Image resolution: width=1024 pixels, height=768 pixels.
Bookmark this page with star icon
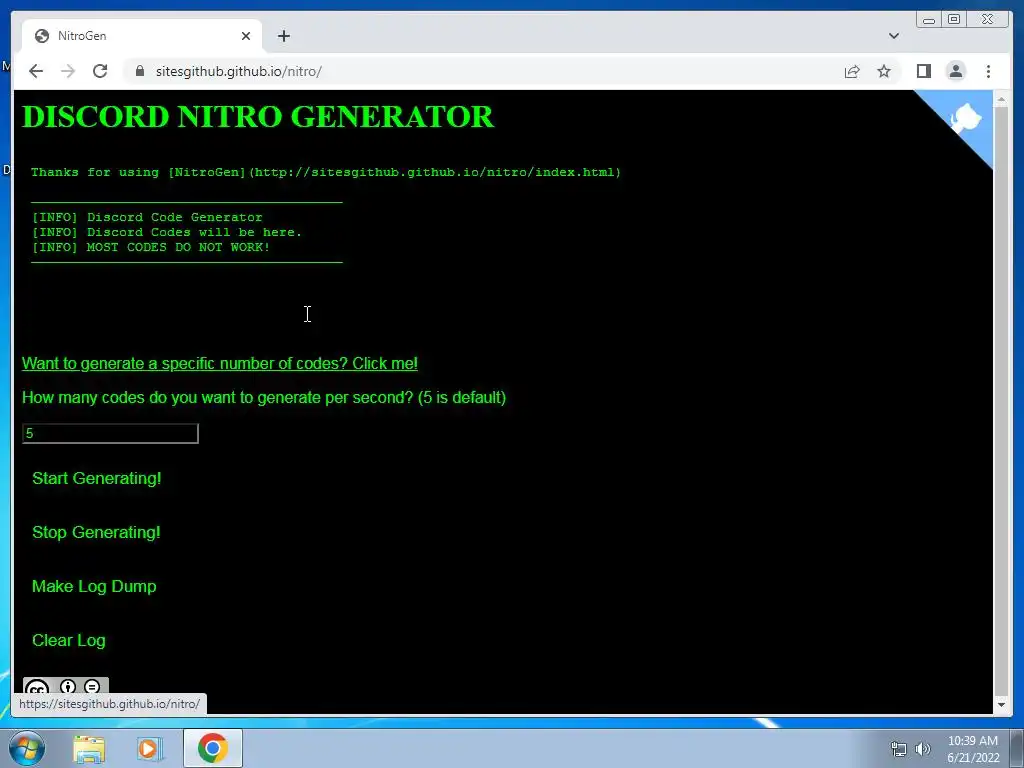click(x=884, y=71)
